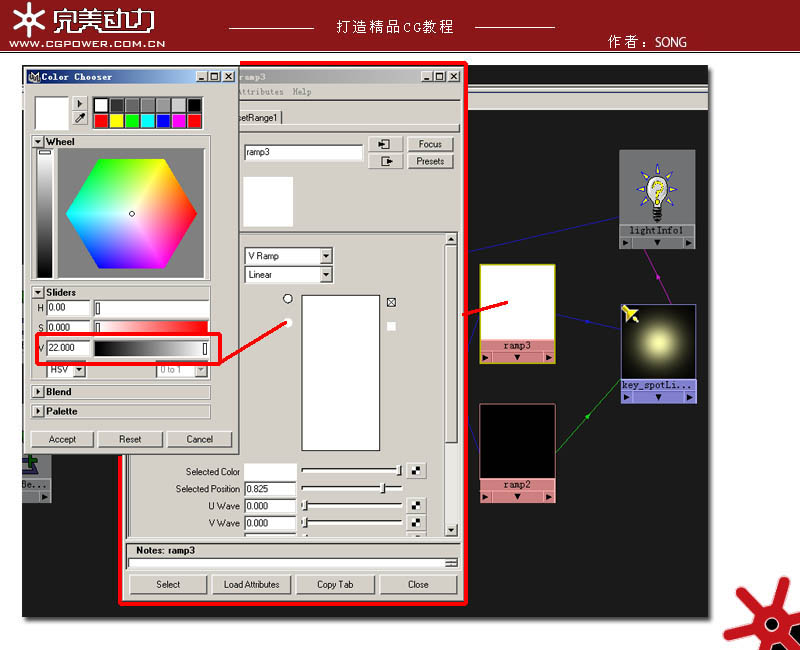Expand the Blend section
This screenshot has height=650, width=800.
pyautogui.click(x=38, y=392)
